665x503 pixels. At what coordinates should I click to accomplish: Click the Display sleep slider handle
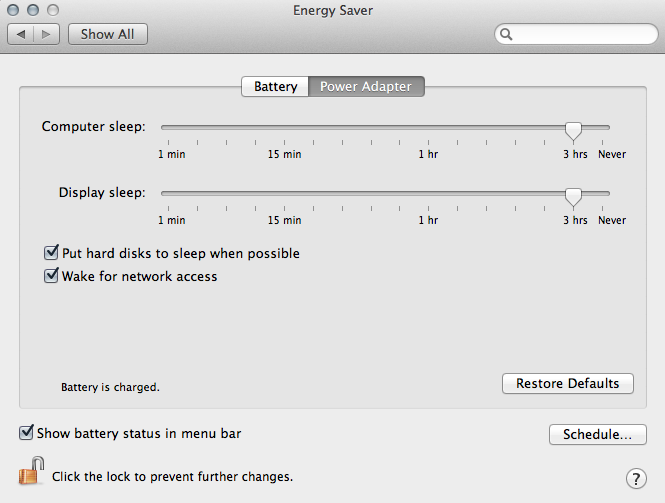click(573, 195)
